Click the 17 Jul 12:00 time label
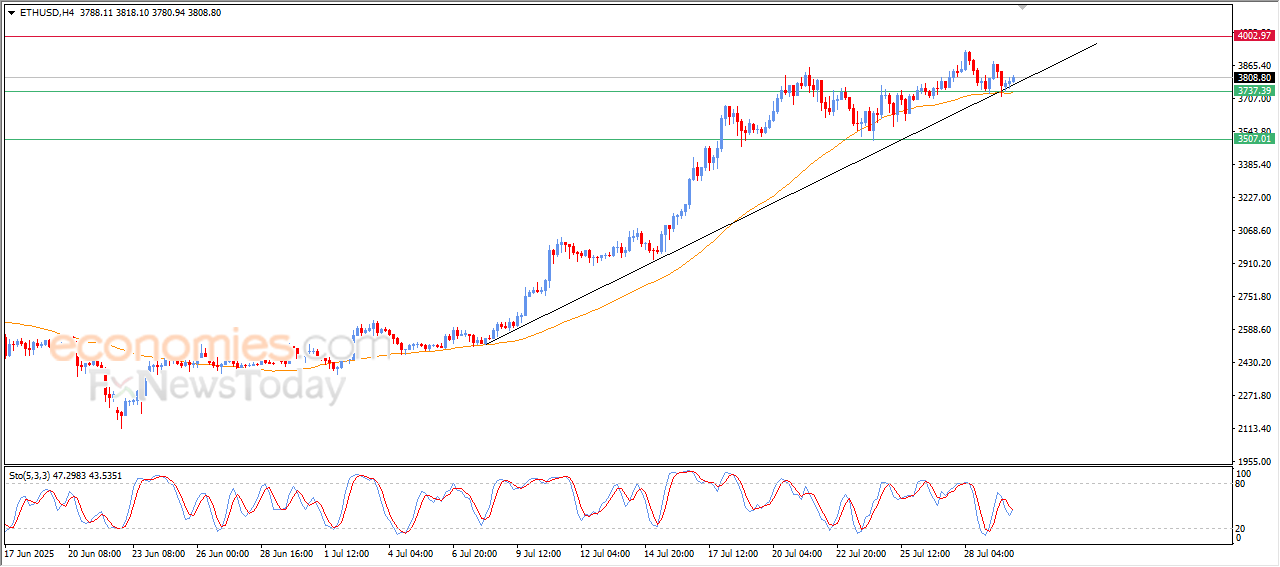 pos(735,552)
